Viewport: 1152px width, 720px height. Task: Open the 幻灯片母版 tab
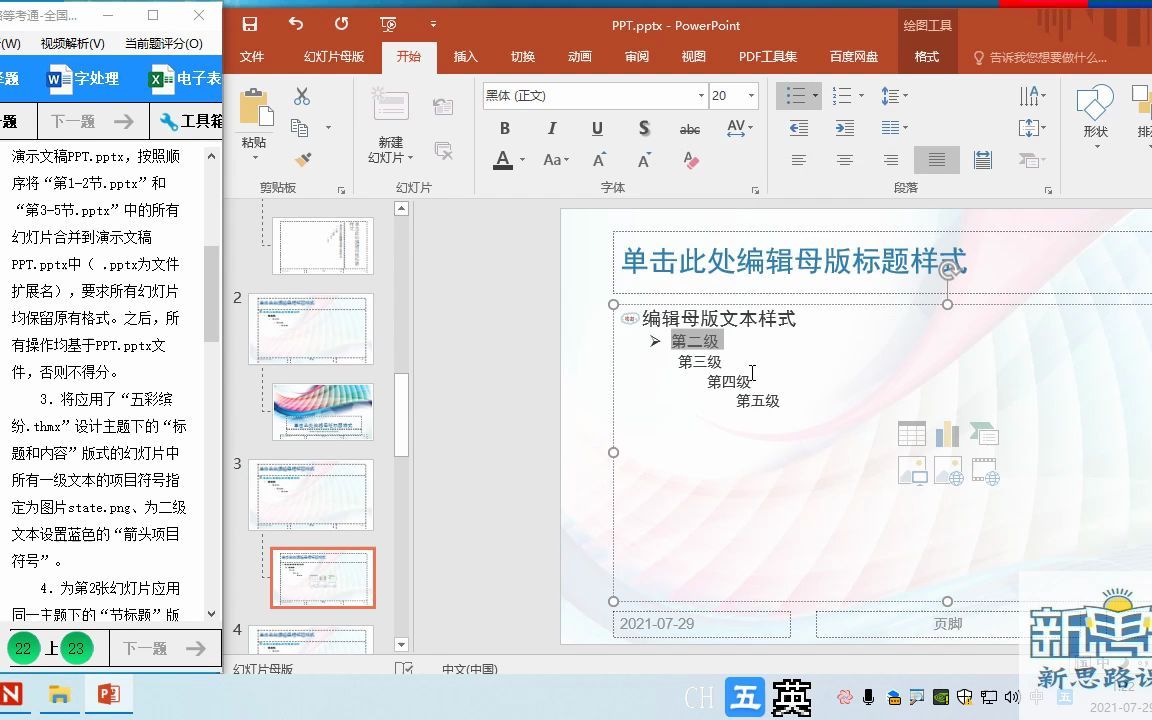(x=333, y=57)
